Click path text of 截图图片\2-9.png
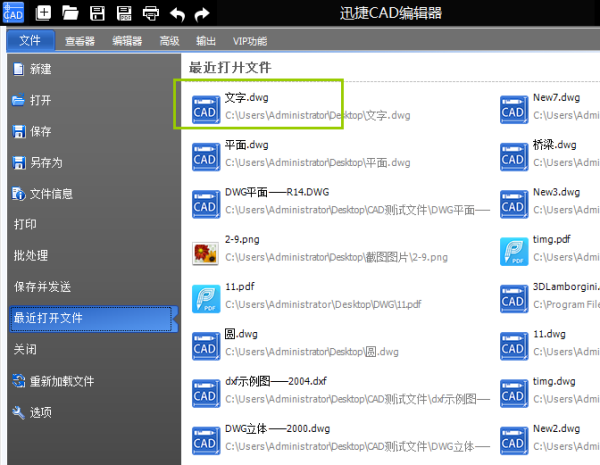Viewport: 600px width, 465px height. point(336,257)
